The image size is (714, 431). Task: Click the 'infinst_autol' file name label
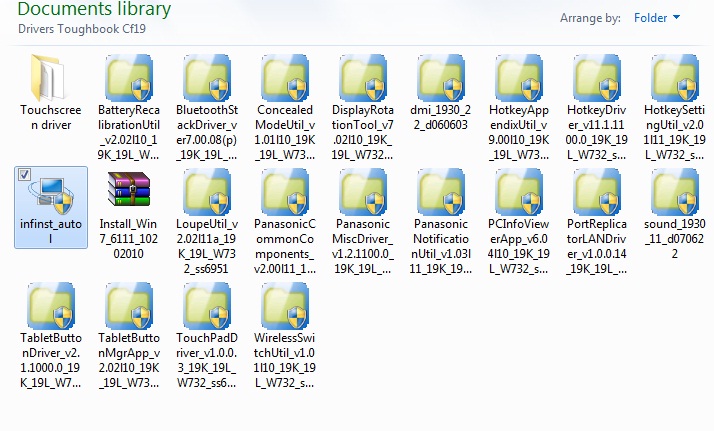click(51, 231)
